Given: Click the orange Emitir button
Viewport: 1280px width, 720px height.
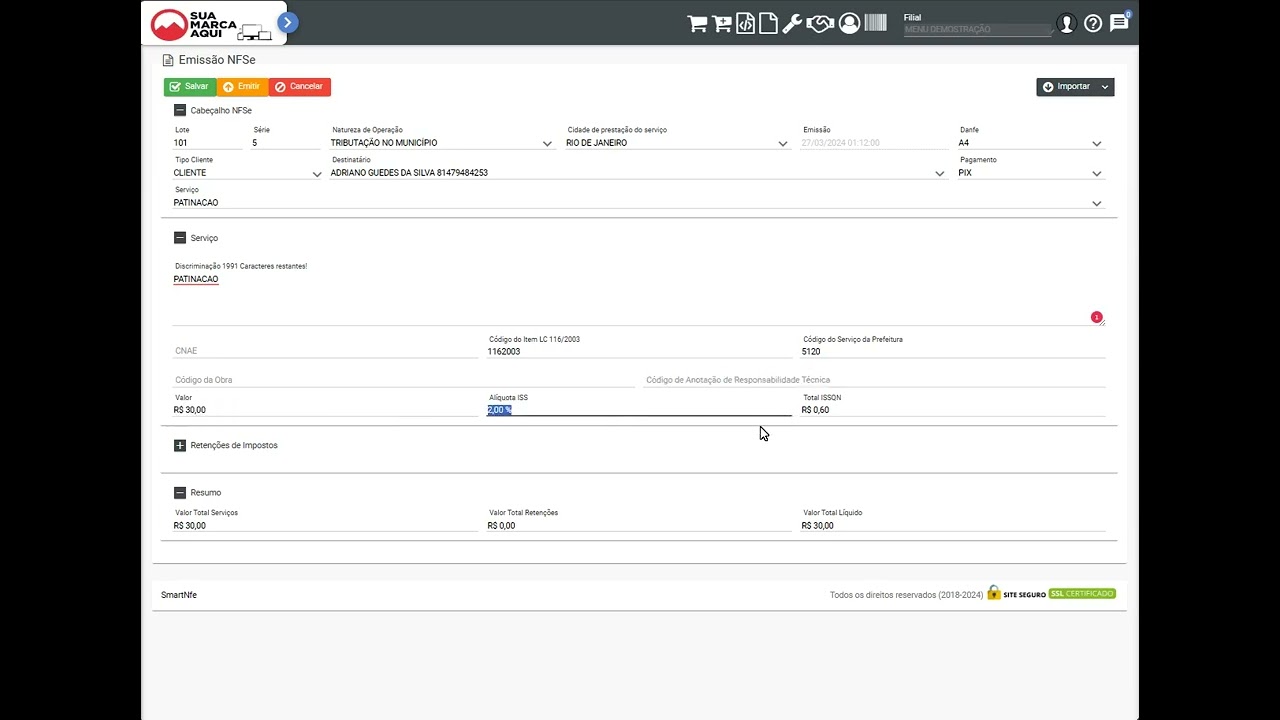Looking at the screenshot, I should [x=242, y=87].
